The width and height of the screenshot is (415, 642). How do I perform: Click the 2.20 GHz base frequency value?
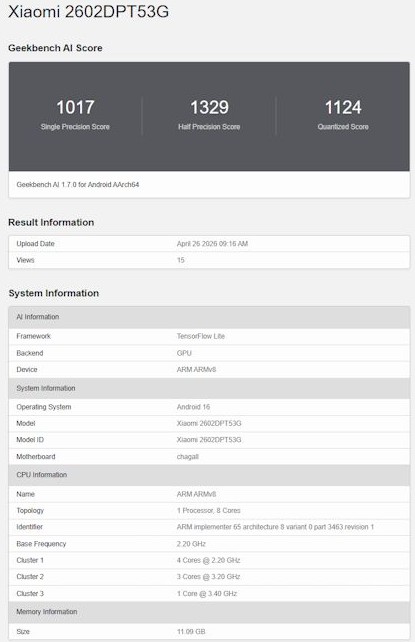click(x=191, y=544)
